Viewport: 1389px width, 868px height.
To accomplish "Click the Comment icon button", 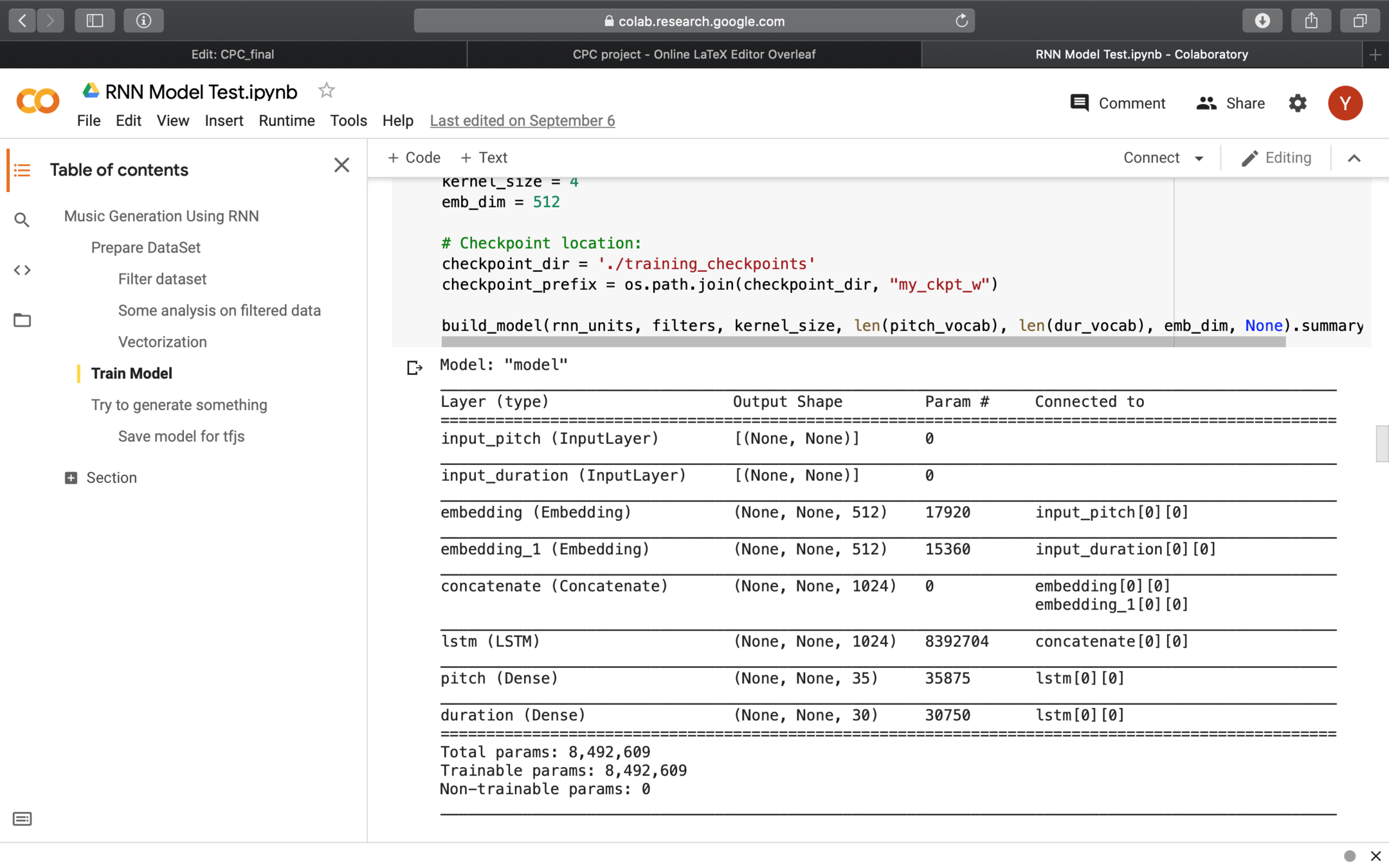I will pyautogui.click(x=1079, y=103).
